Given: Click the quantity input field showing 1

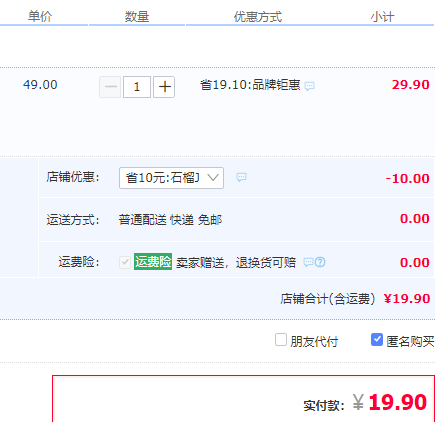Looking at the screenshot, I should coord(137,87).
